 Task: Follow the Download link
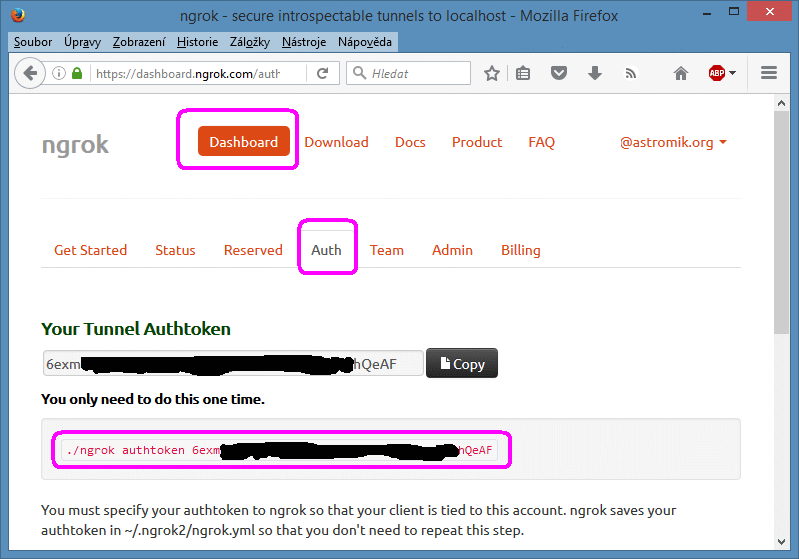coord(336,142)
